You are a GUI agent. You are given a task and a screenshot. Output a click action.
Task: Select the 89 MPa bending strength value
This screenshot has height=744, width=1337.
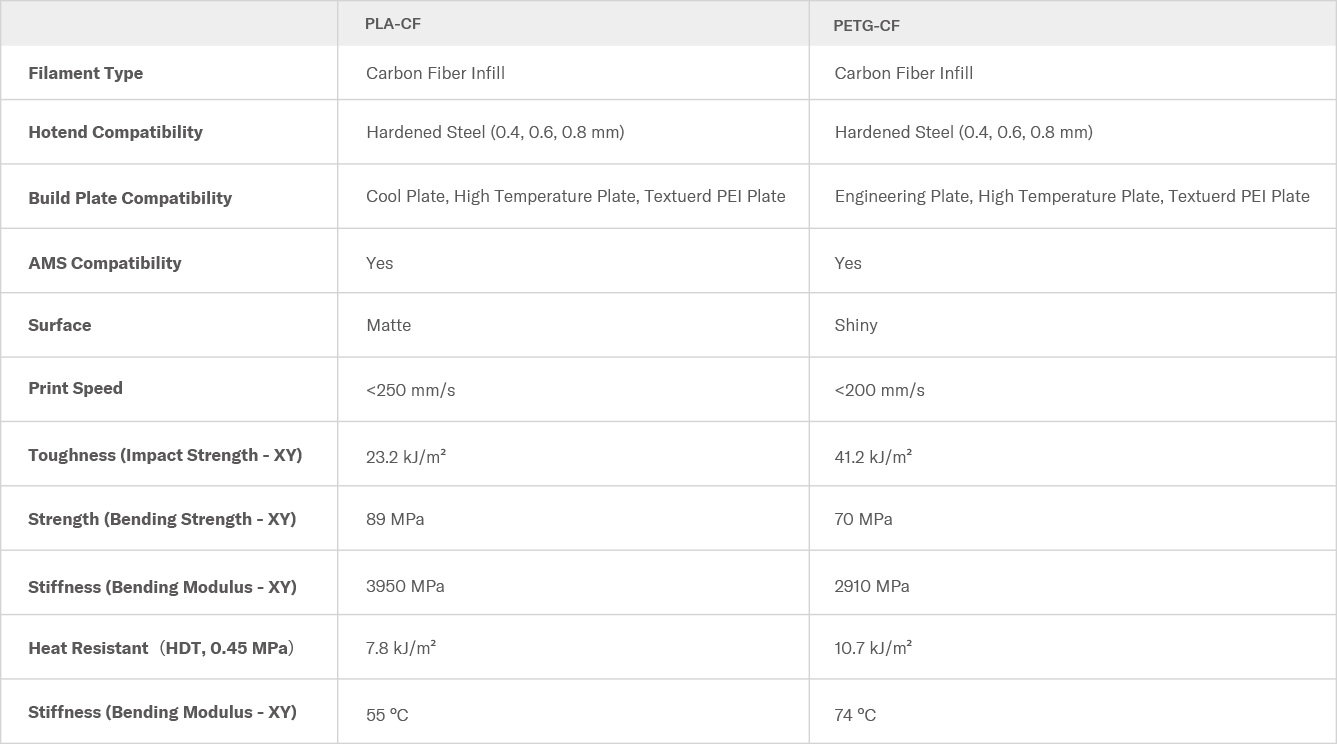[x=395, y=519]
